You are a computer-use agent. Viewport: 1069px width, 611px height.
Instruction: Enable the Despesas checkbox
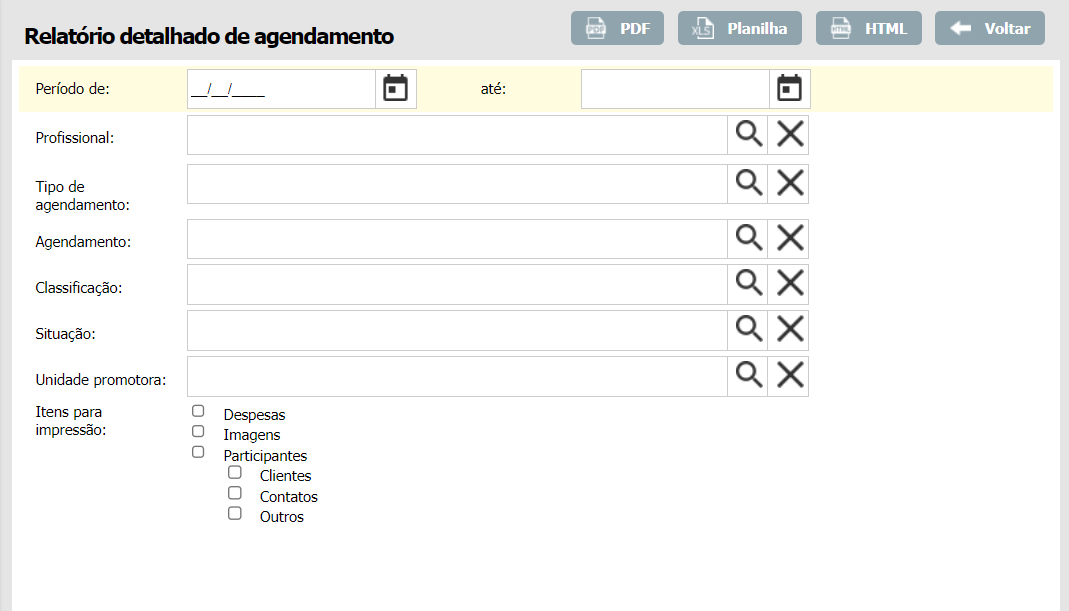coord(198,411)
